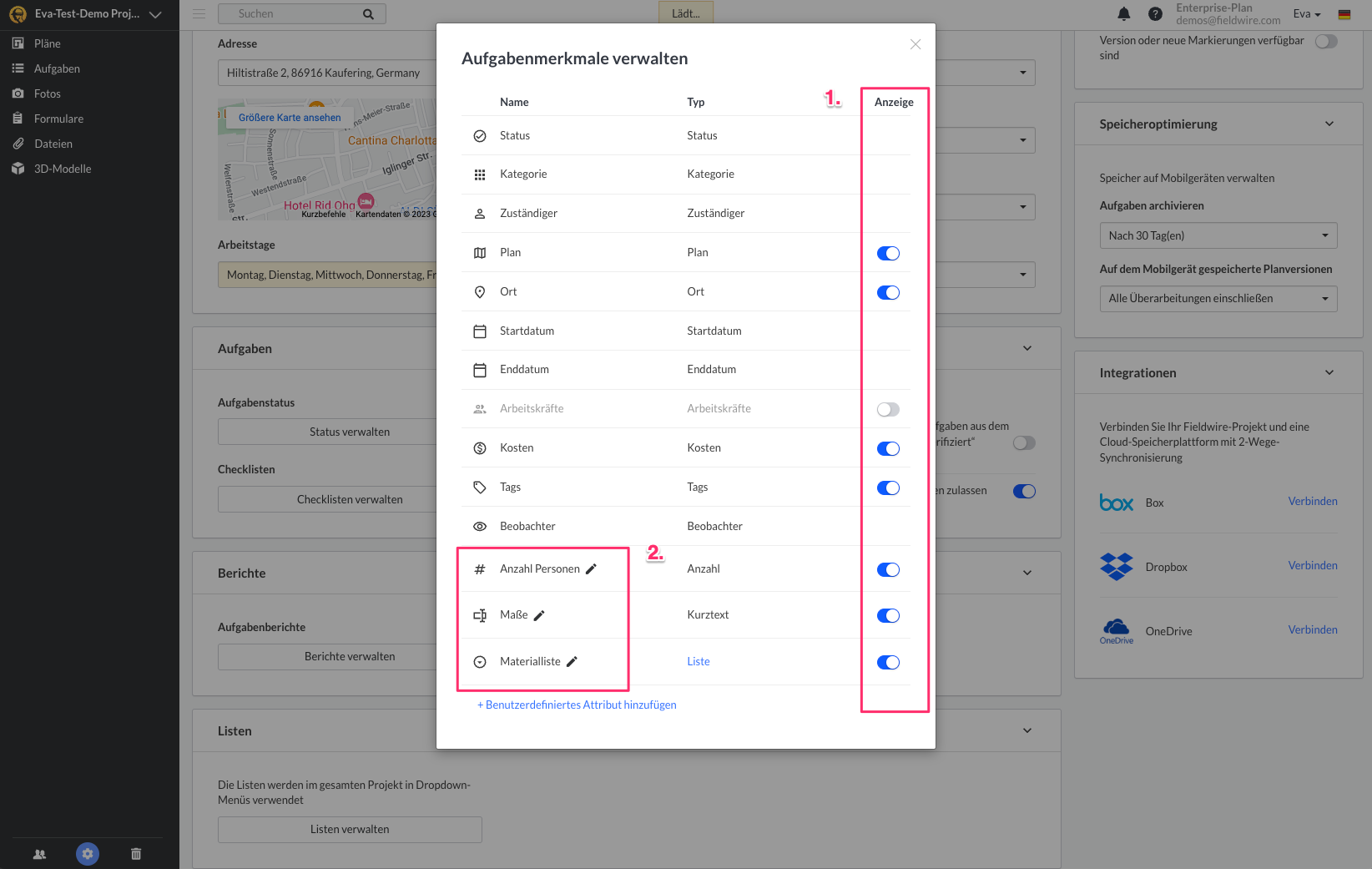The image size is (1372, 869).
Task: Open the Aufgaben archivieren dropdown
Action: 1218,235
